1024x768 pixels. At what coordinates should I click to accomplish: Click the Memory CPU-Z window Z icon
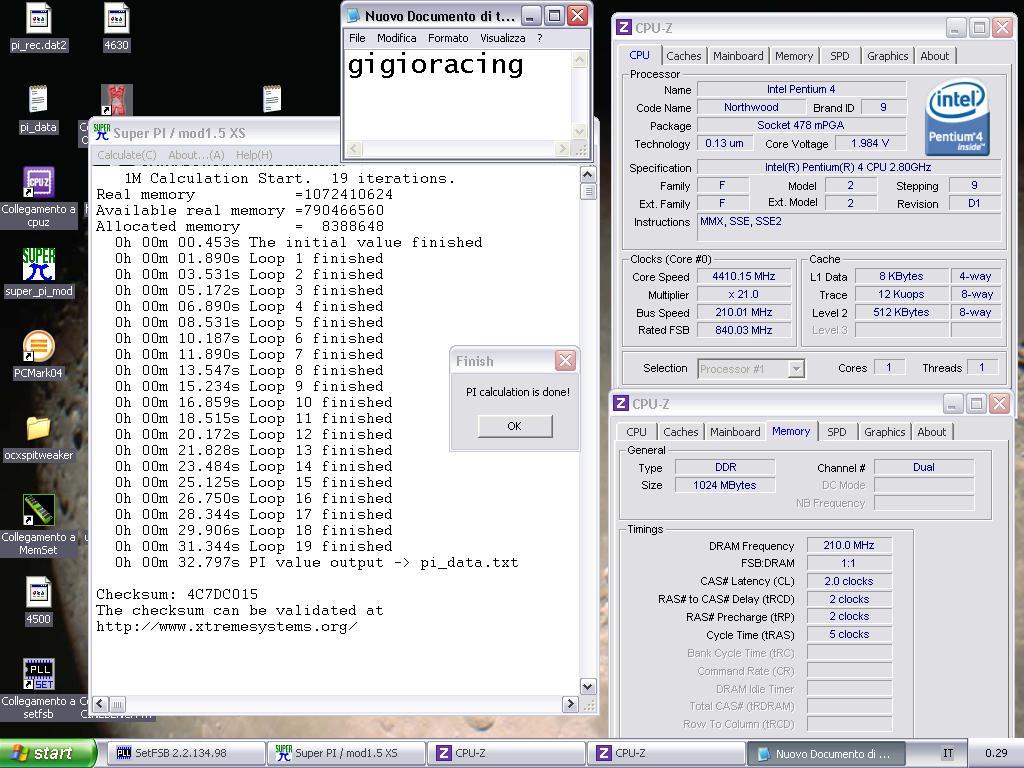[621, 404]
